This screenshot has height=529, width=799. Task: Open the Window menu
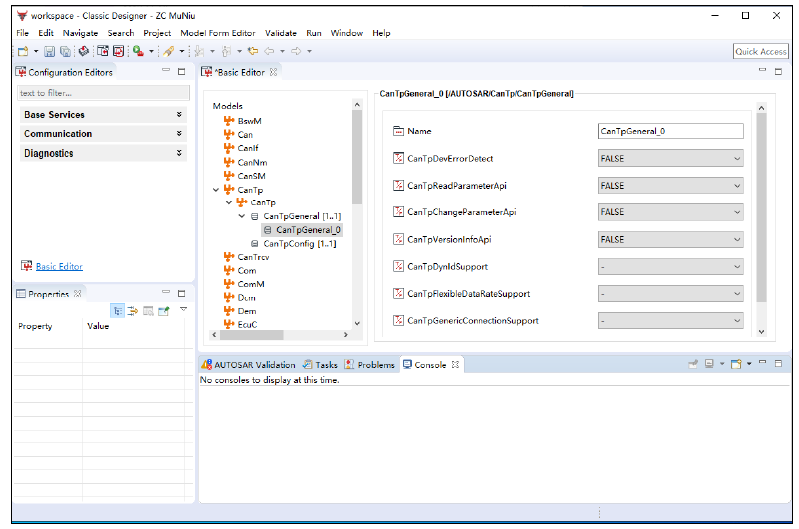pyautogui.click(x=347, y=33)
